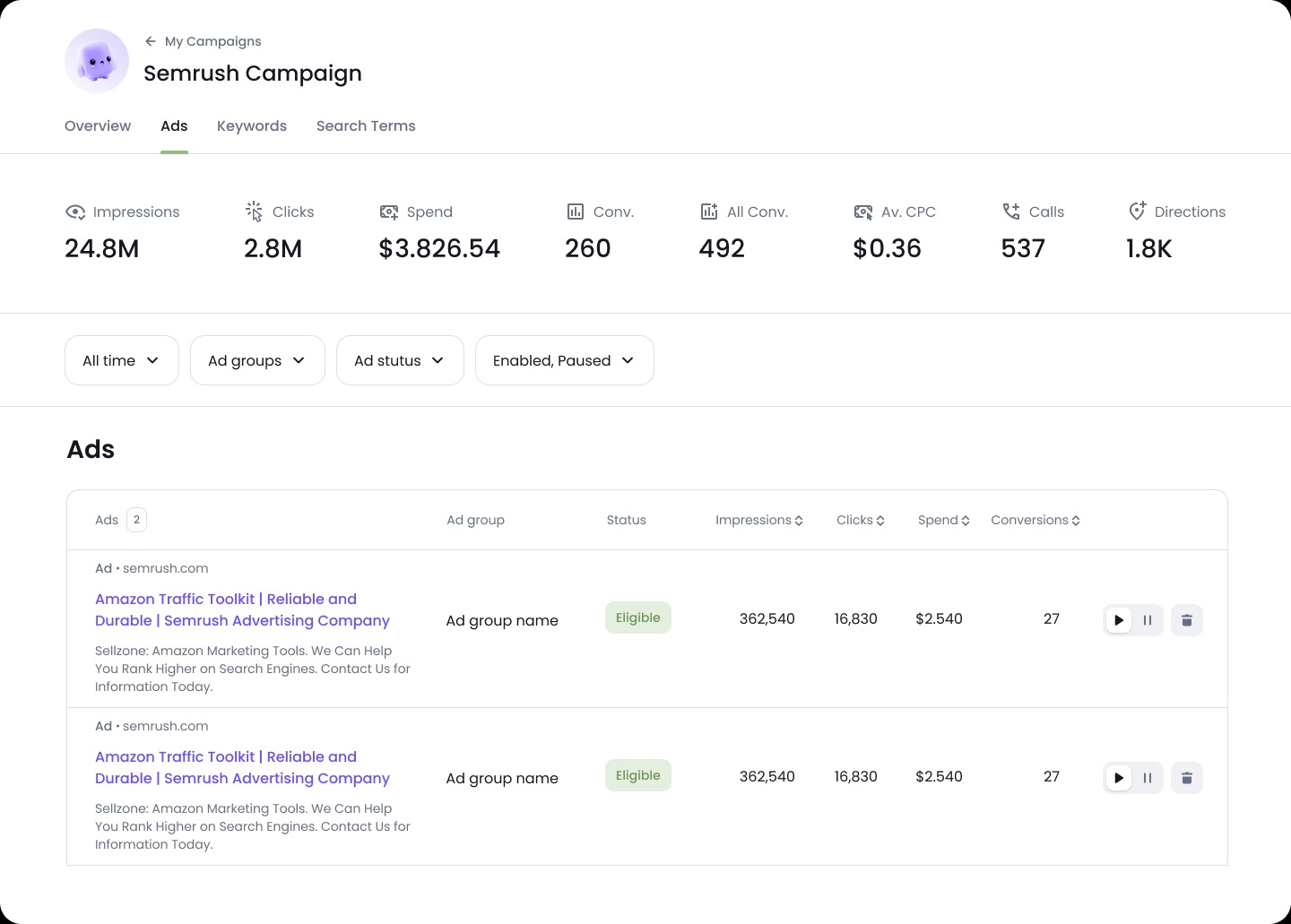Click the Conv. chart icon
Viewport: 1291px width, 924px height.
[x=576, y=212]
